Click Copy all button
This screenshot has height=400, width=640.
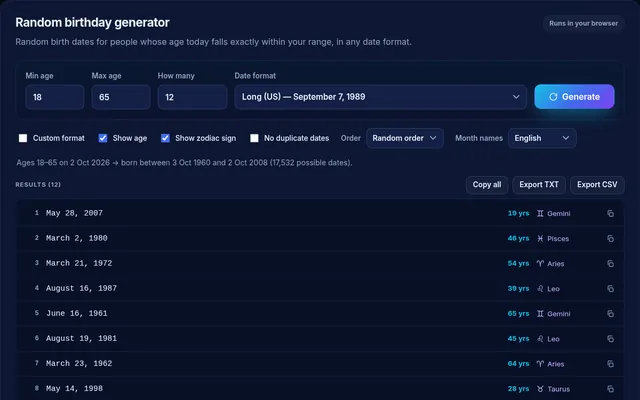coord(487,185)
